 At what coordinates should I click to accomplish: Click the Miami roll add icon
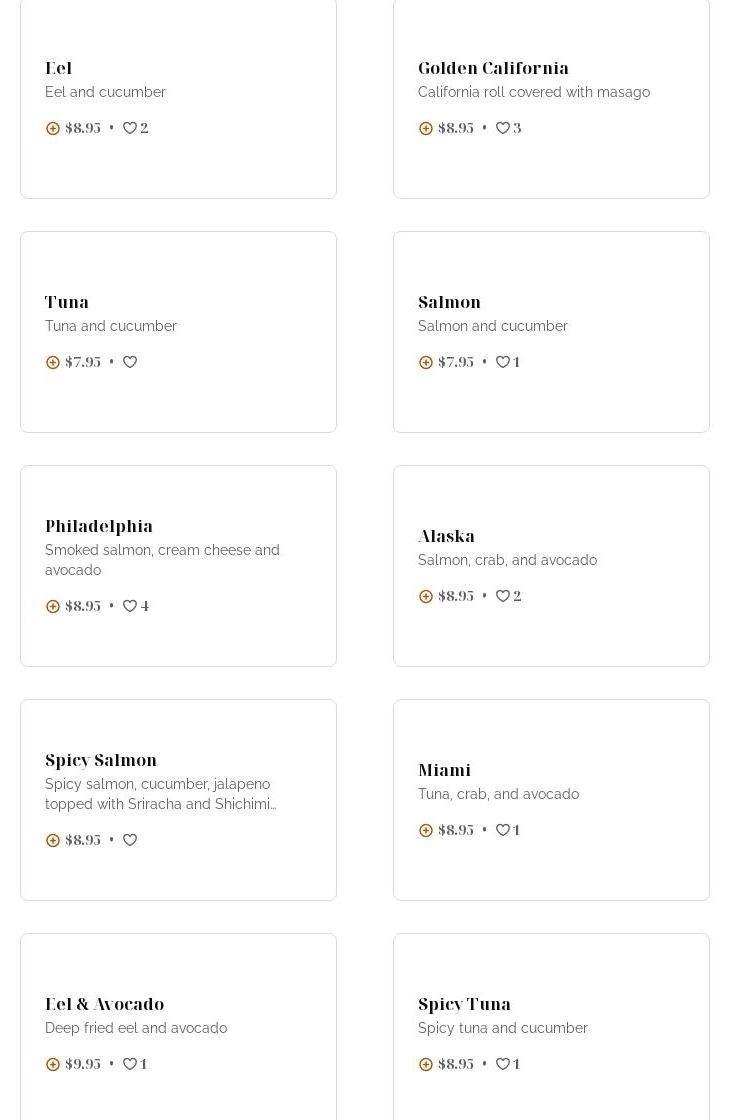point(426,830)
